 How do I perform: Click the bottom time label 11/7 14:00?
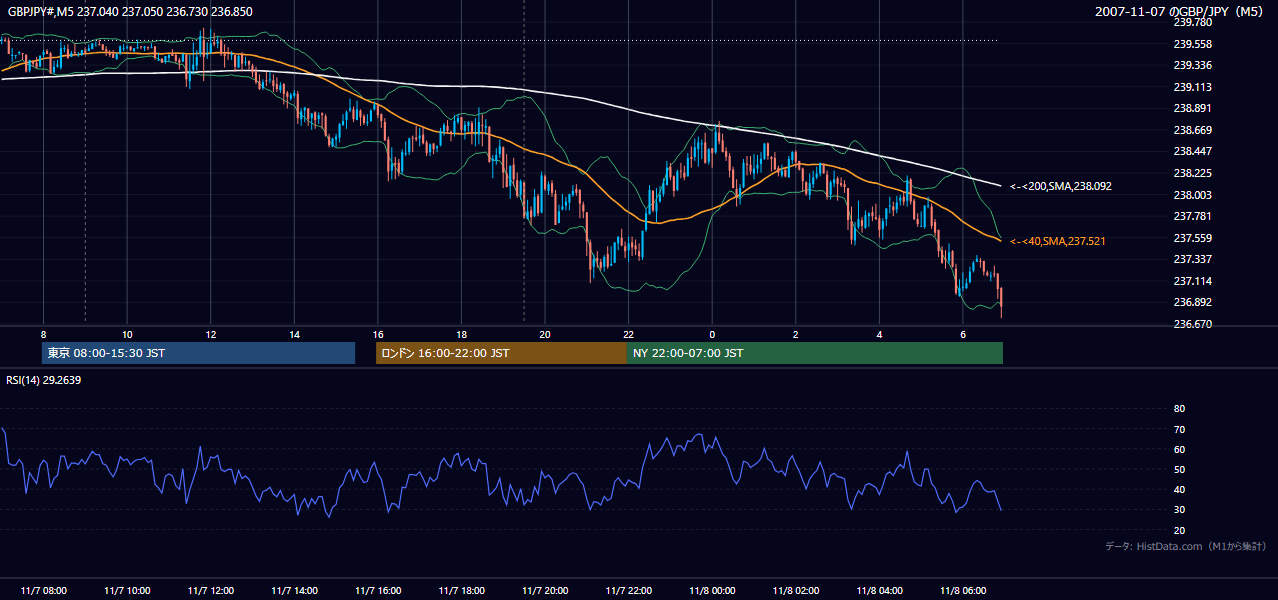(294, 590)
